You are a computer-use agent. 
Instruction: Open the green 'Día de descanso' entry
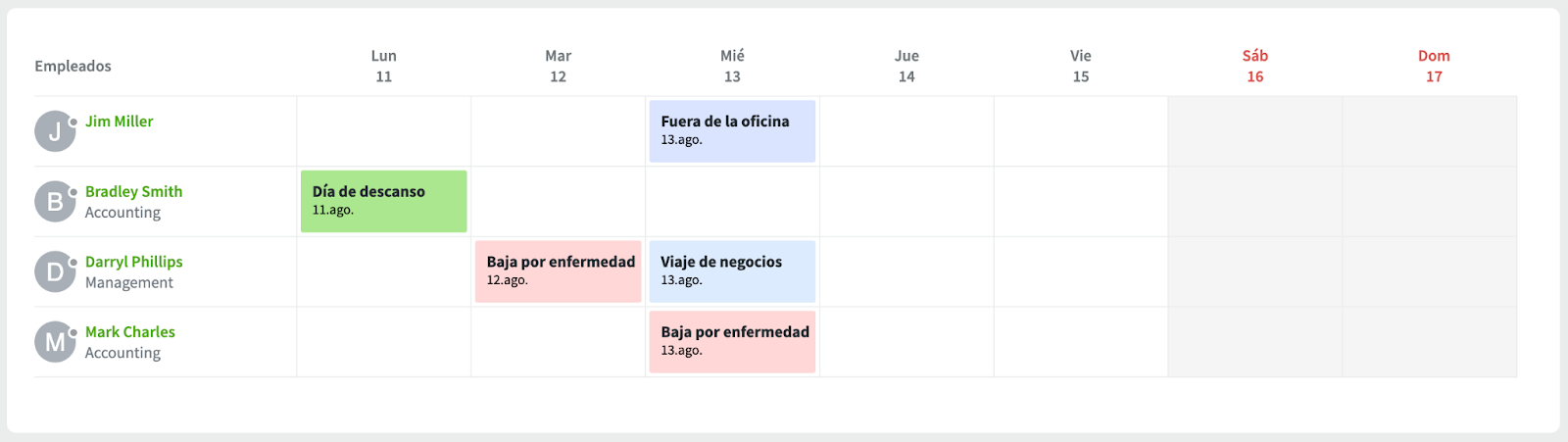(x=383, y=202)
